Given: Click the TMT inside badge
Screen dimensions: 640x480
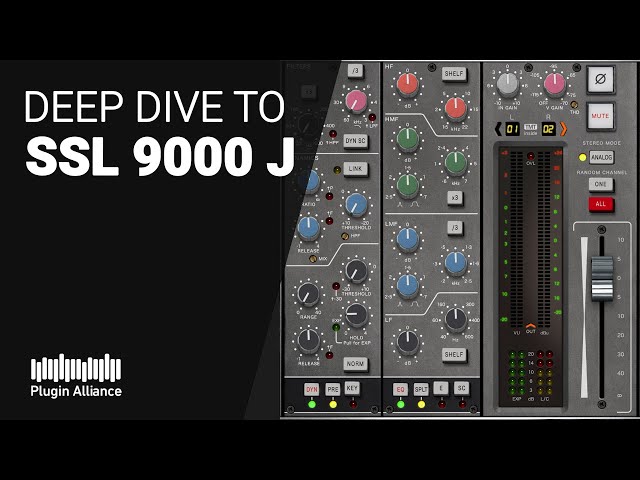Looking at the screenshot, I should (531, 130).
